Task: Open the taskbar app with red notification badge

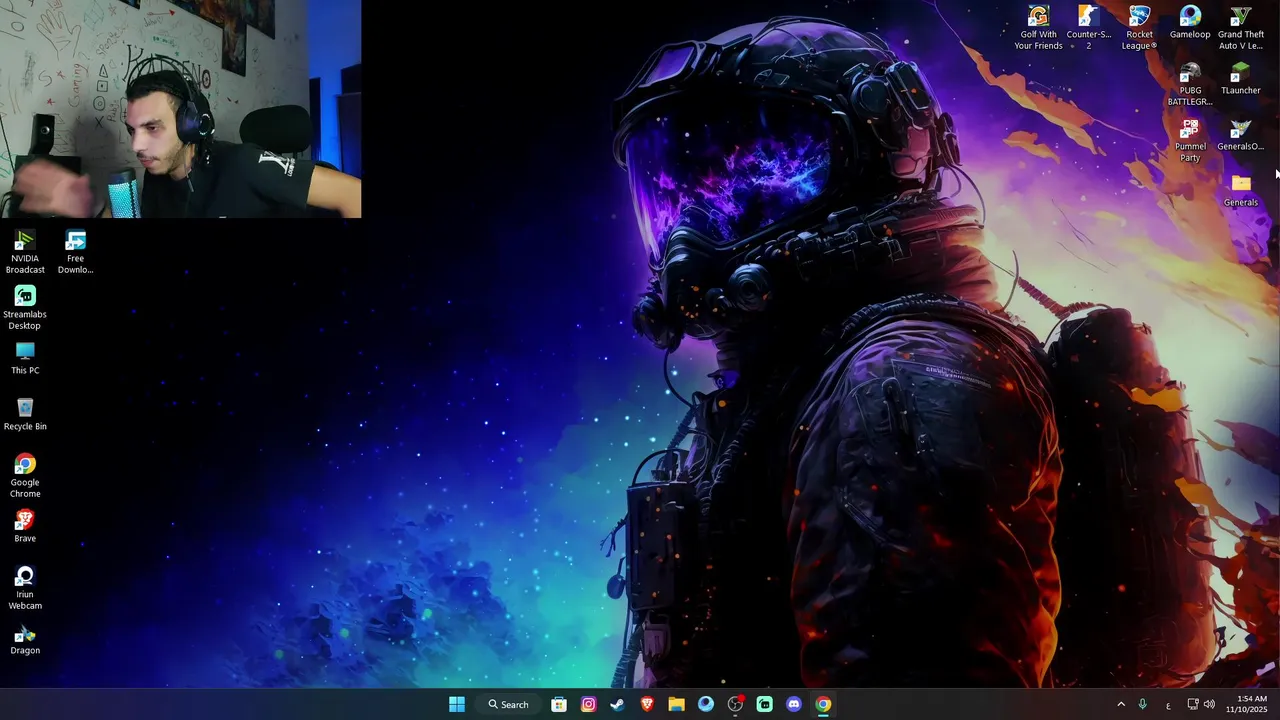Action: pyautogui.click(x=735, y=704)
